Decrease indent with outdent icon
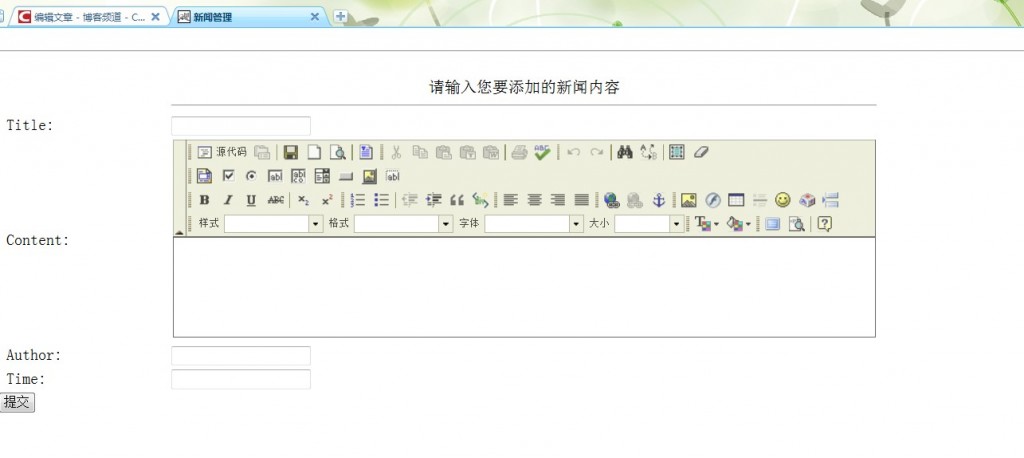 pyautogui.click(x=409, y=200)
